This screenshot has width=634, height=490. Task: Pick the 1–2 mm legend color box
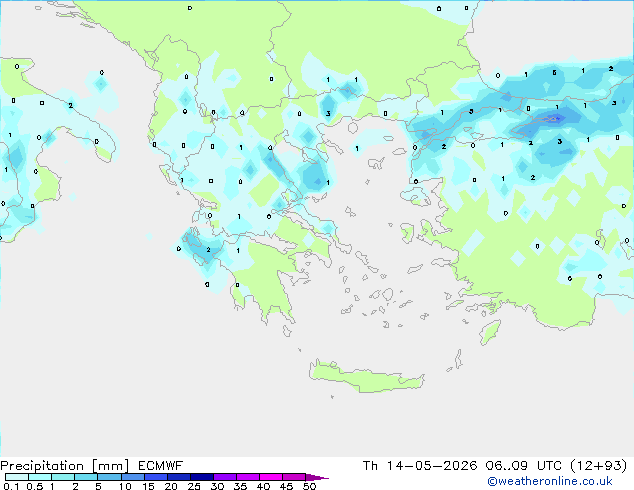pyautogui.click(x=63, y=477)
